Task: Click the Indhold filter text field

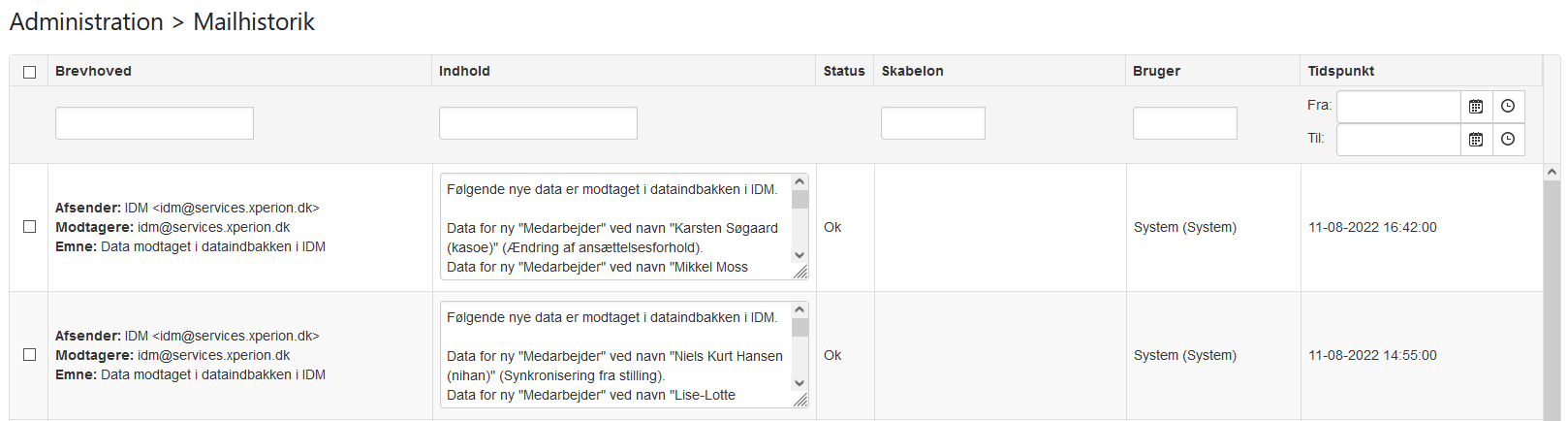Action: [x=538, y=123]
